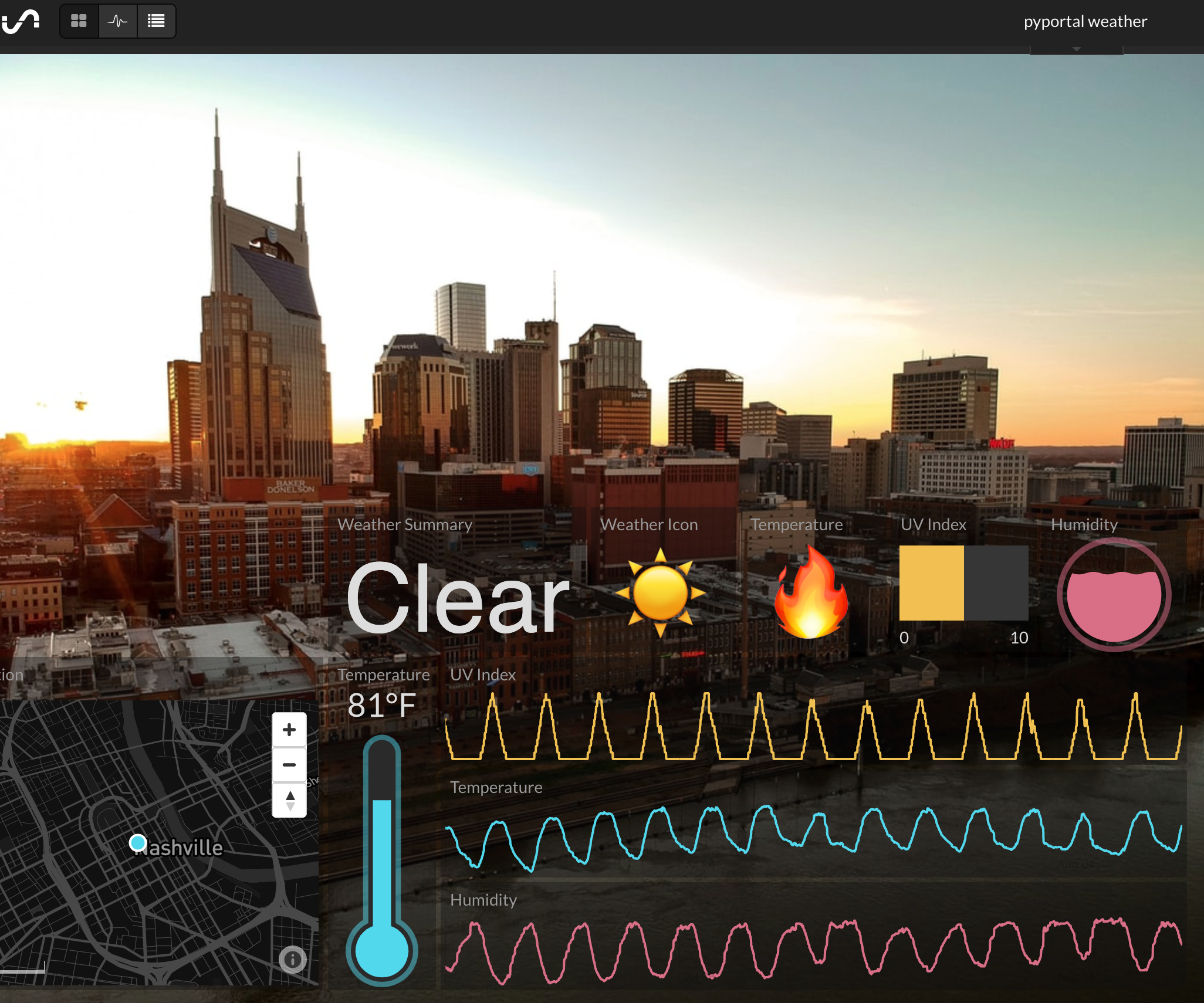
Task: Open the dashboard options dropdown arrow
Action: click(1077, 48)
